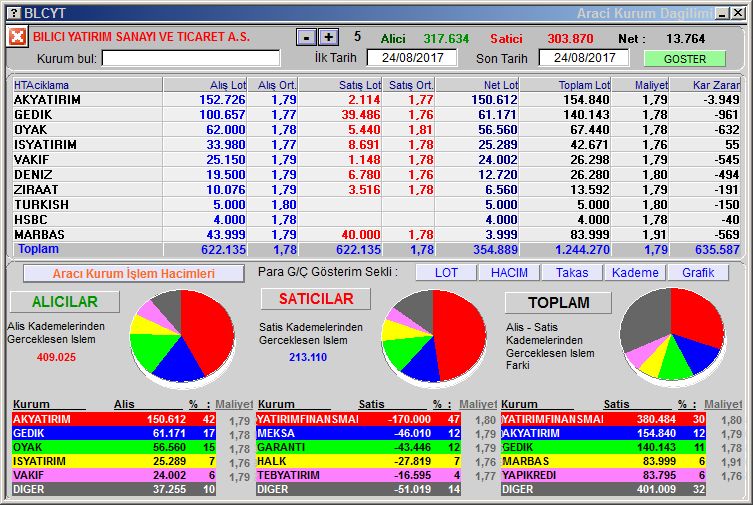Select the HSBC row in table
This screenshot has height=505, width=753.
(376, 219)
